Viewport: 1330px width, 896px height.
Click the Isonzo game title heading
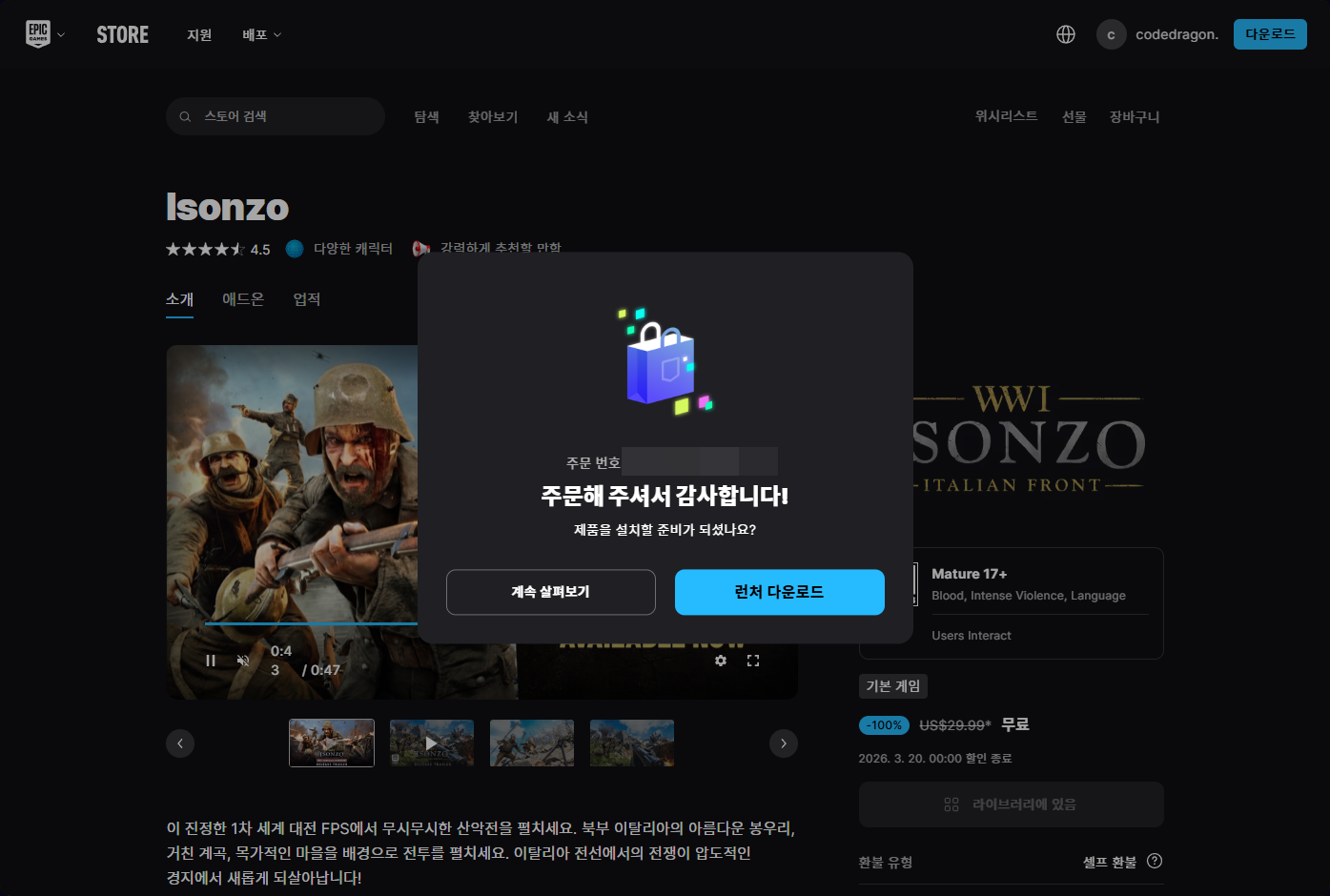(228, 207)
